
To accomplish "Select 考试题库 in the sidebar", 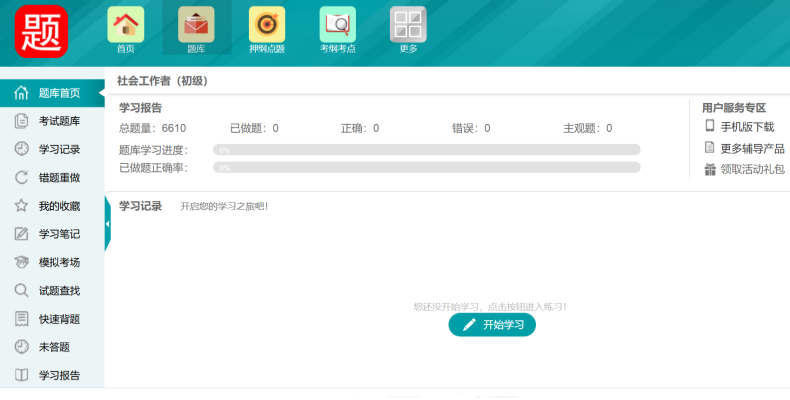I will tap(52, 121).
